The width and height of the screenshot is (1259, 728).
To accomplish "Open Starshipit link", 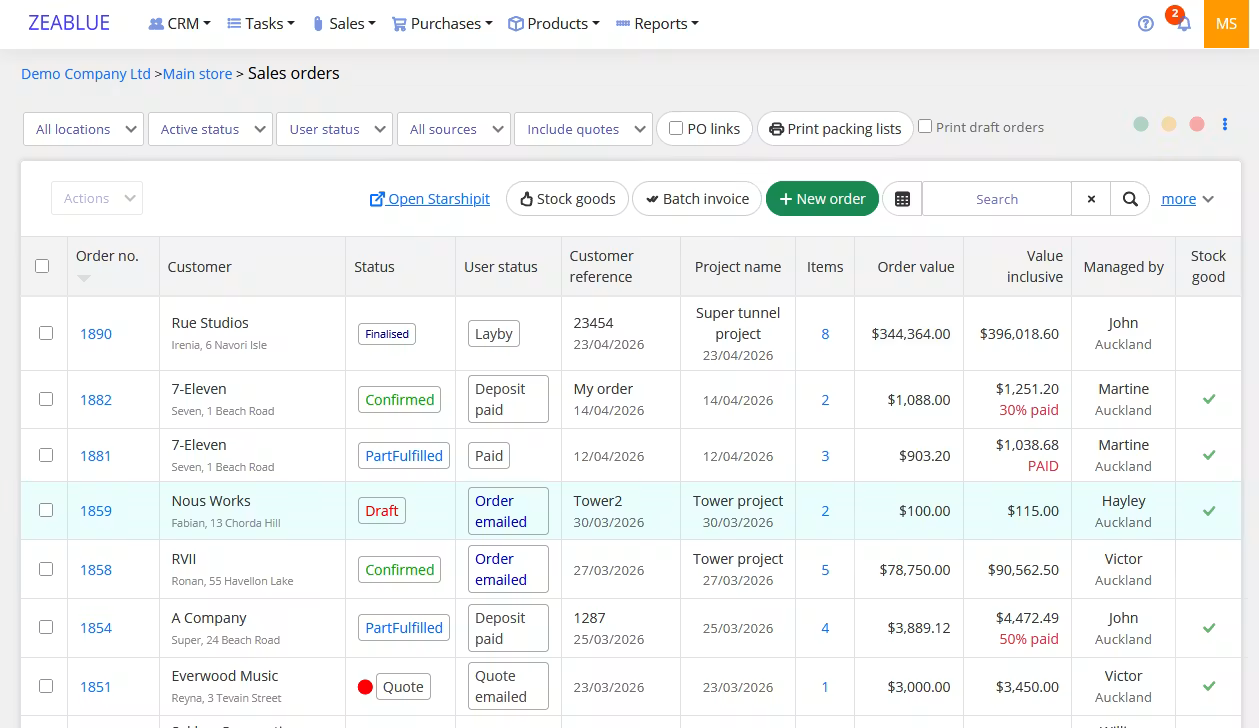I will click(430, 199).
